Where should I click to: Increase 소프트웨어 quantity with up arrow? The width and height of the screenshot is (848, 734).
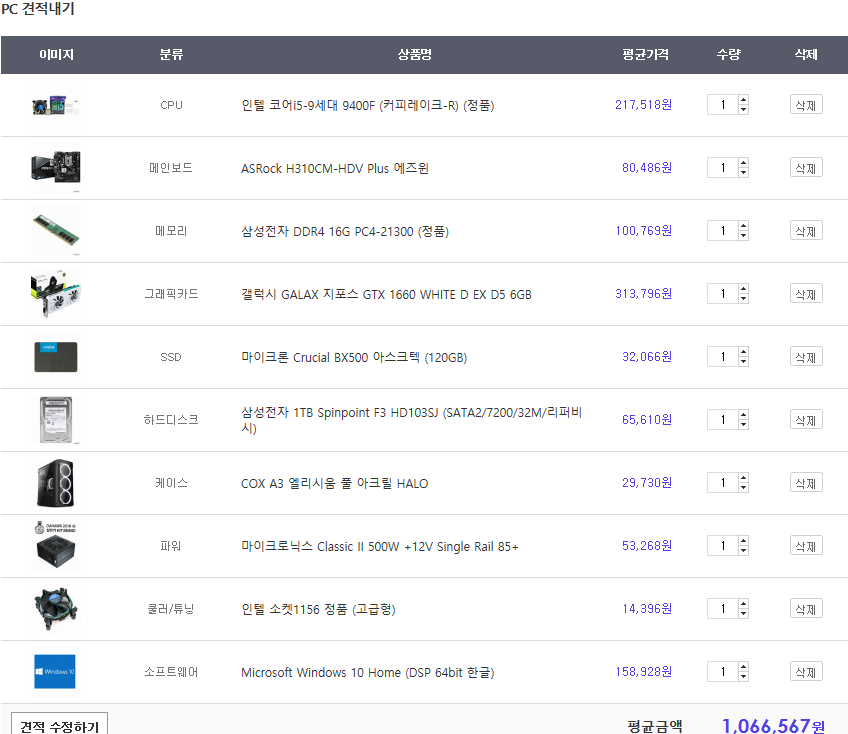(x=744, y=667)
